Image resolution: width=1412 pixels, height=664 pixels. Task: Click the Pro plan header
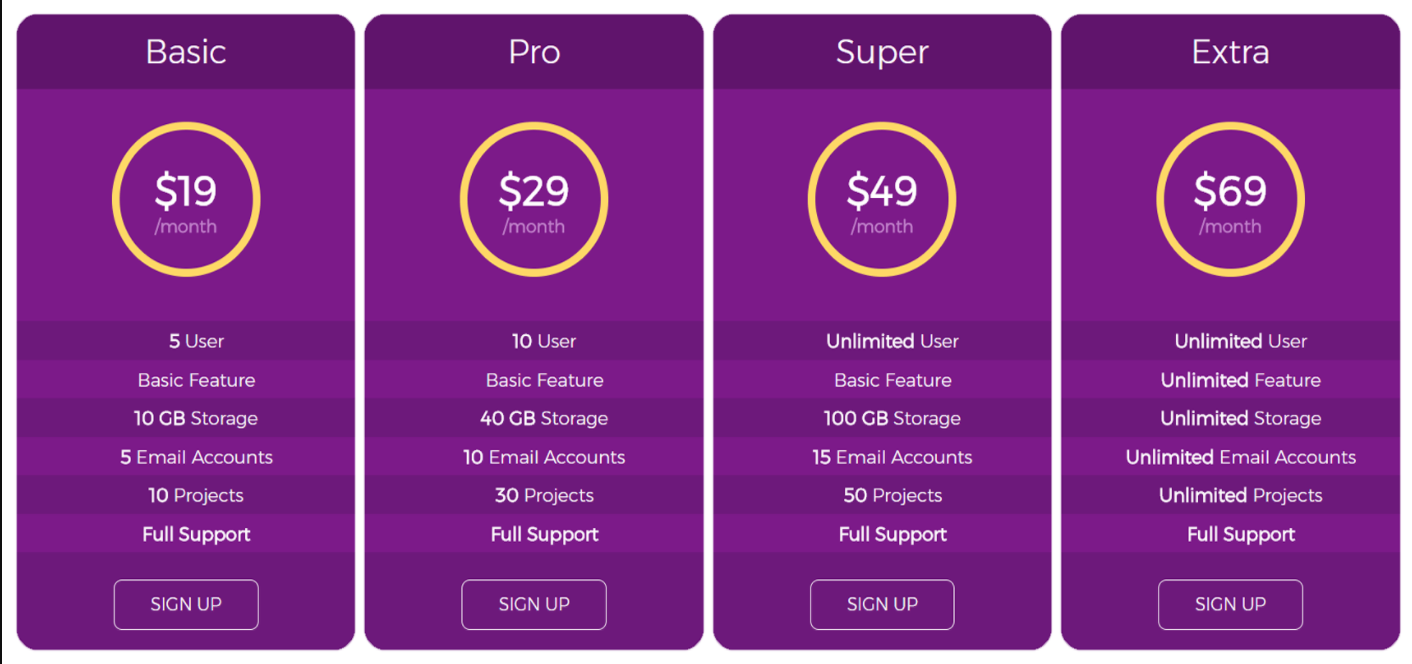(x=533, y=52)
